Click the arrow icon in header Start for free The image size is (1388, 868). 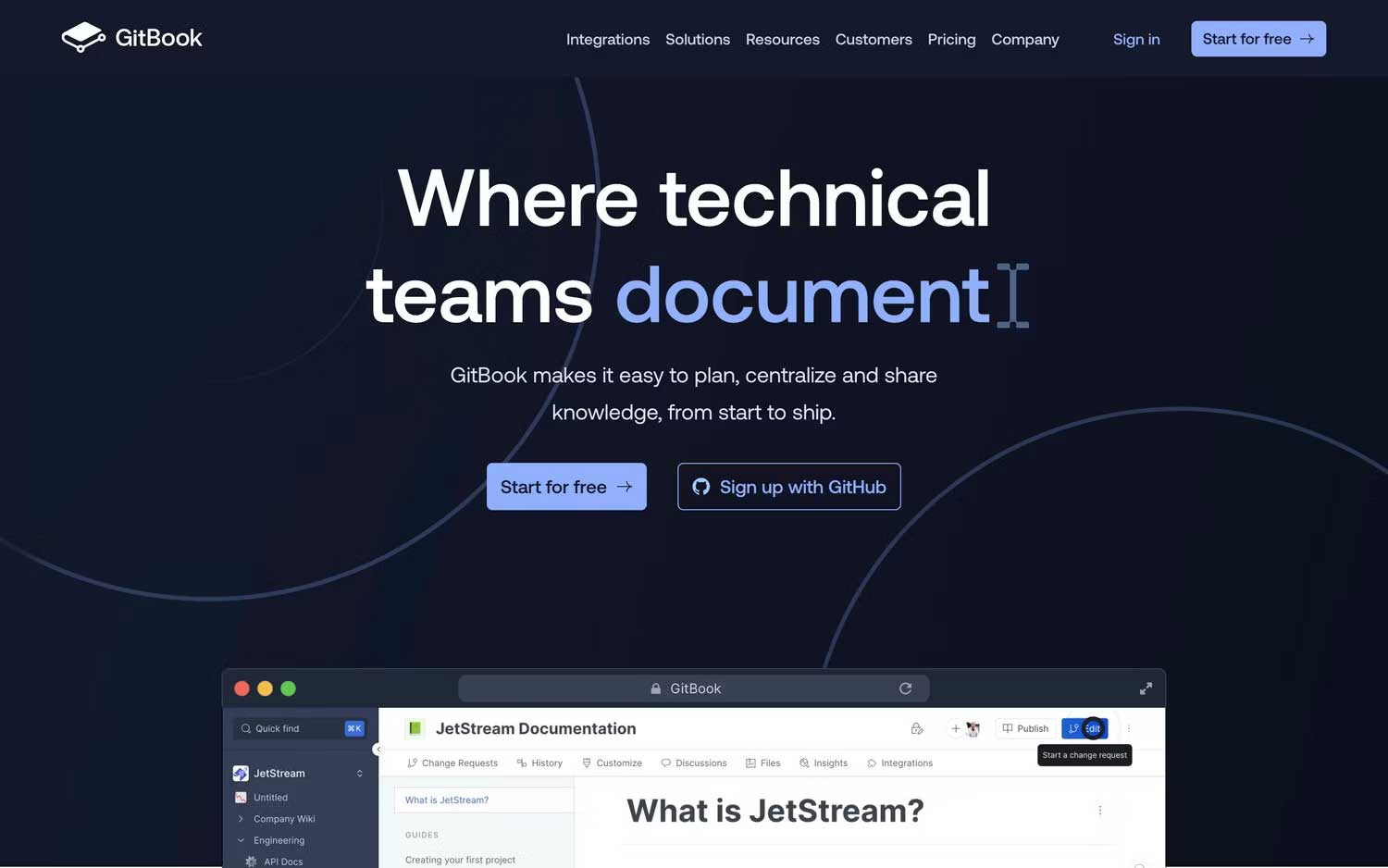point(1307,39)
